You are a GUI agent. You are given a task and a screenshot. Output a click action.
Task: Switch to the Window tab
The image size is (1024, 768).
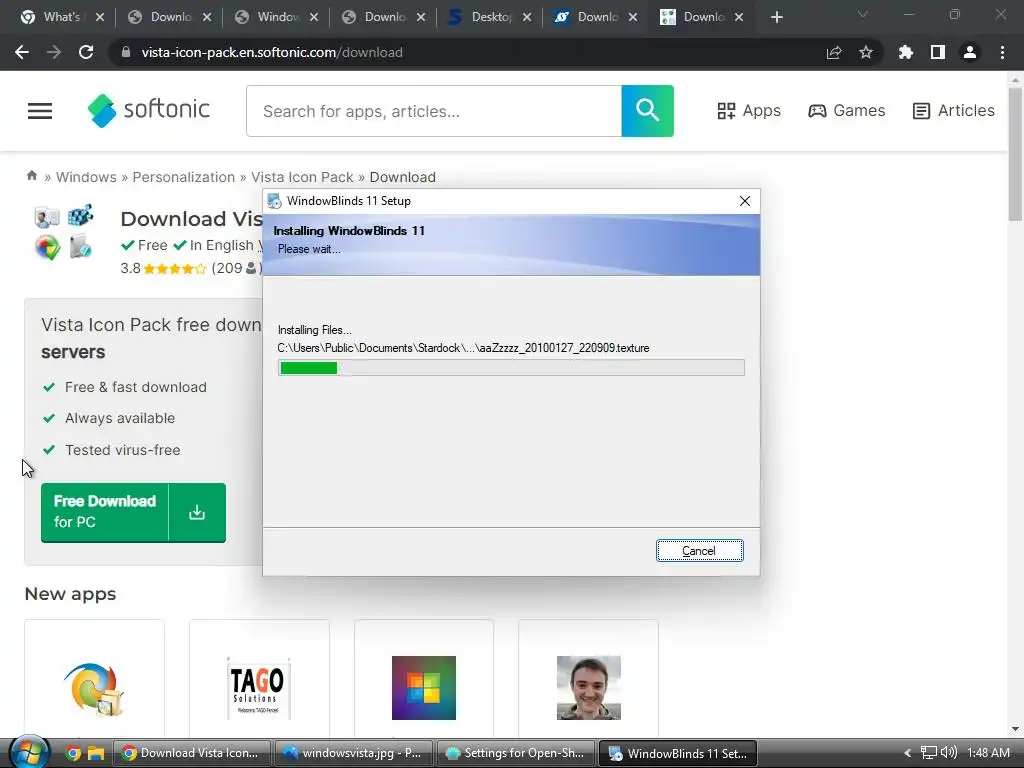click(x=278, y=17)
